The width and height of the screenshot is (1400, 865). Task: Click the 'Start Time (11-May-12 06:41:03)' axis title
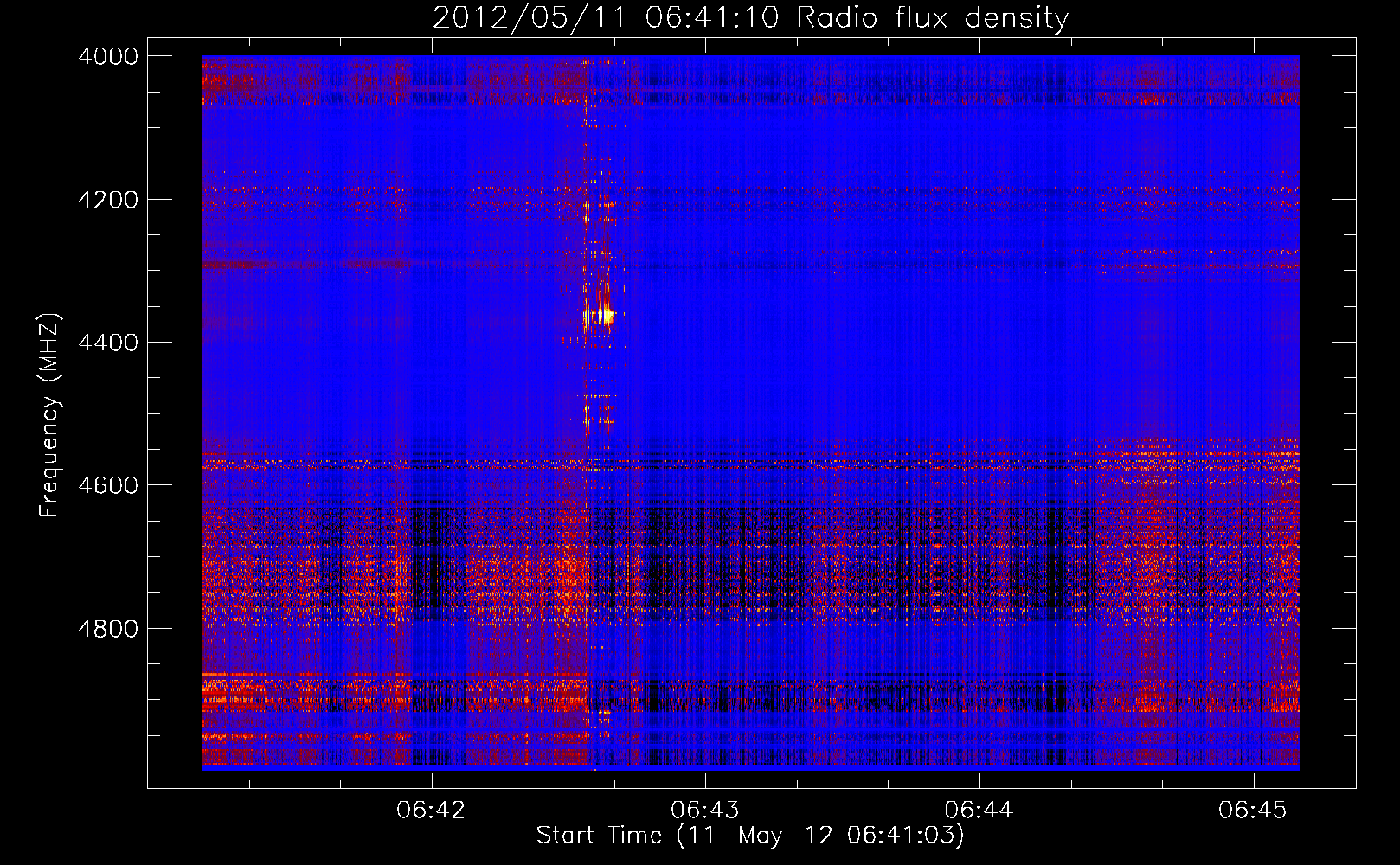click(x=750, y=836)
